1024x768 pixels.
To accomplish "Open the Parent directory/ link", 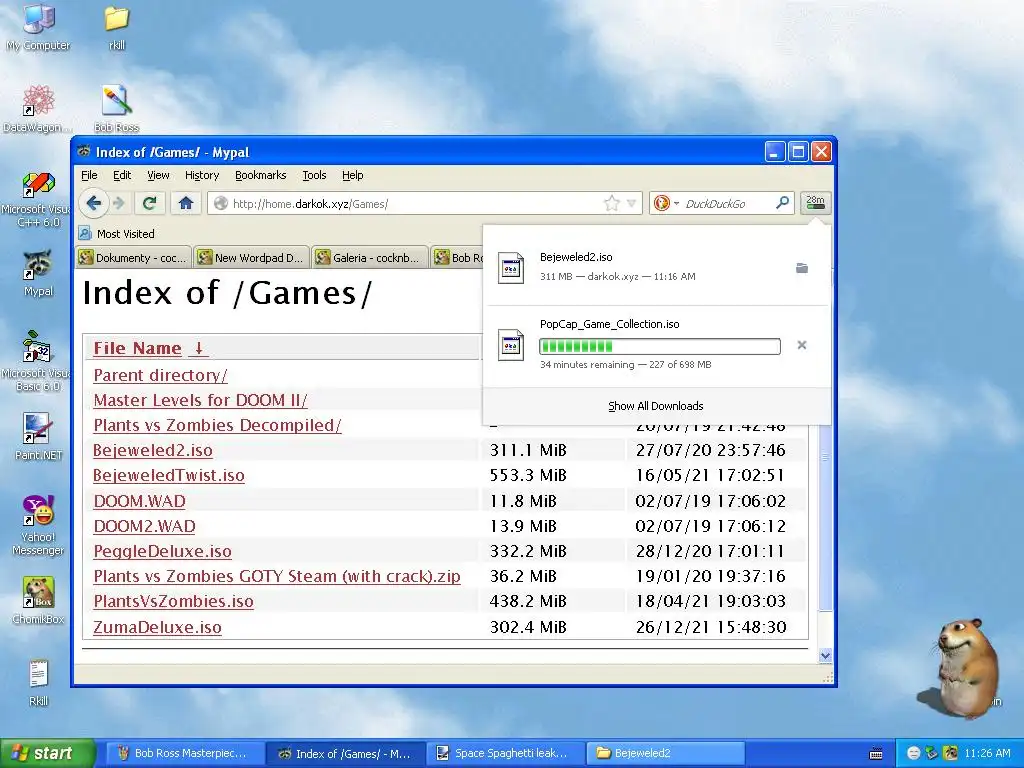I will [x=160, y=375].
